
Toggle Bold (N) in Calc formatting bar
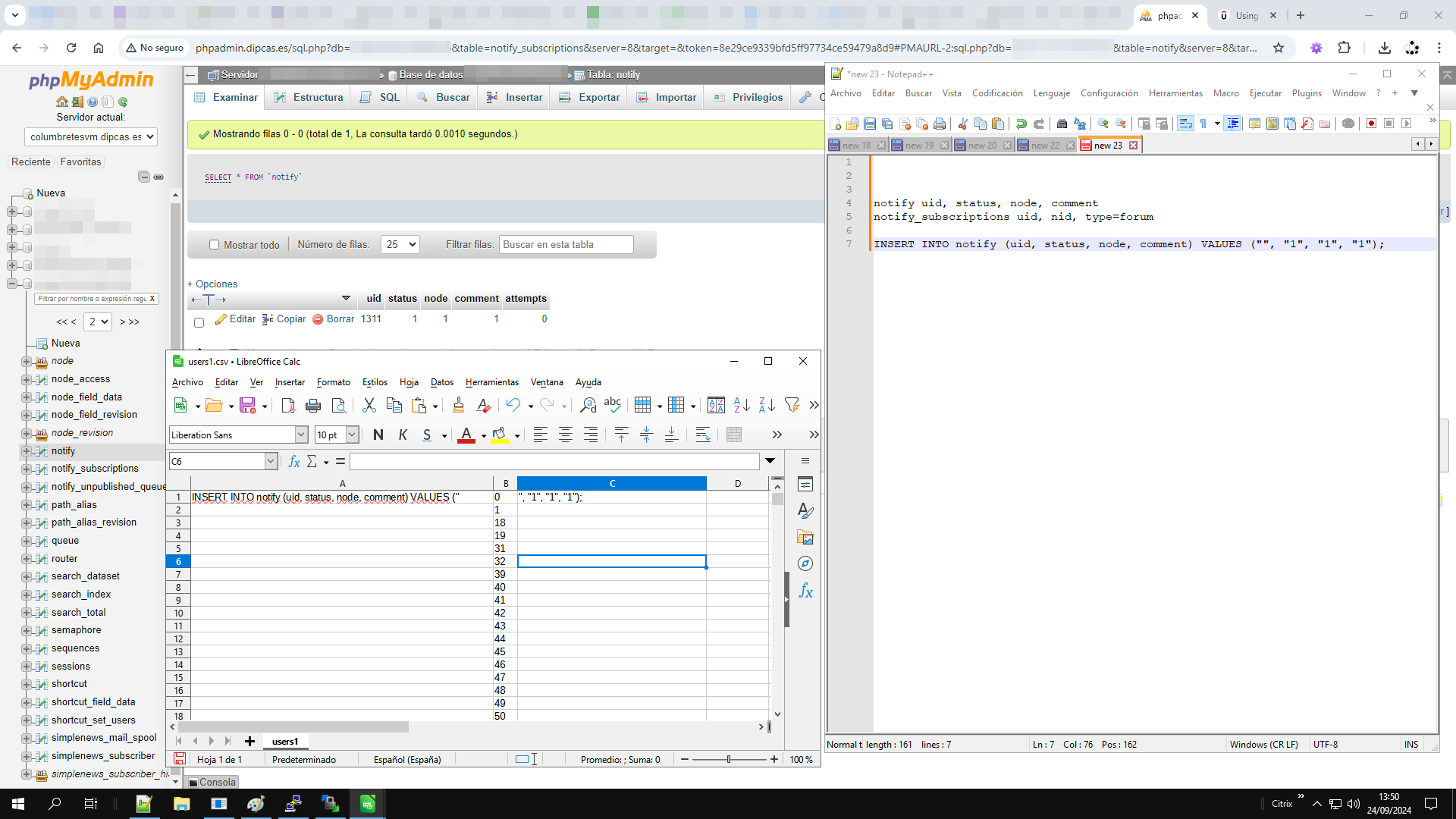point(378,435)
